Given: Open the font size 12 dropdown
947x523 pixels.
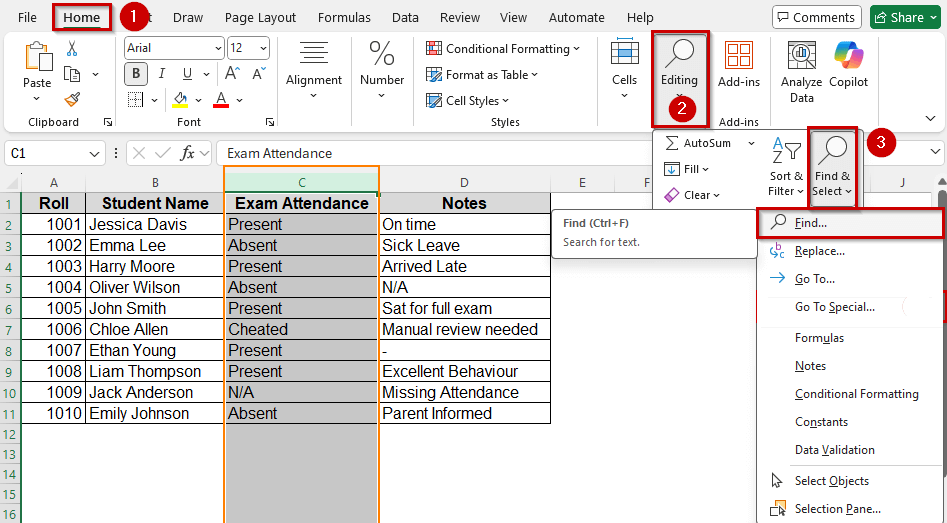Looking at the screenshot, I should (262, 48).
